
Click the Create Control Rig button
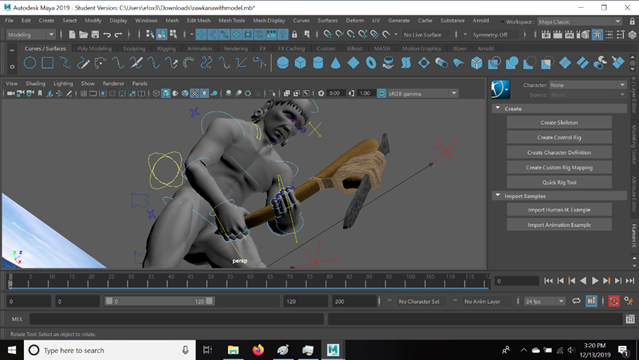click(559, 137)
